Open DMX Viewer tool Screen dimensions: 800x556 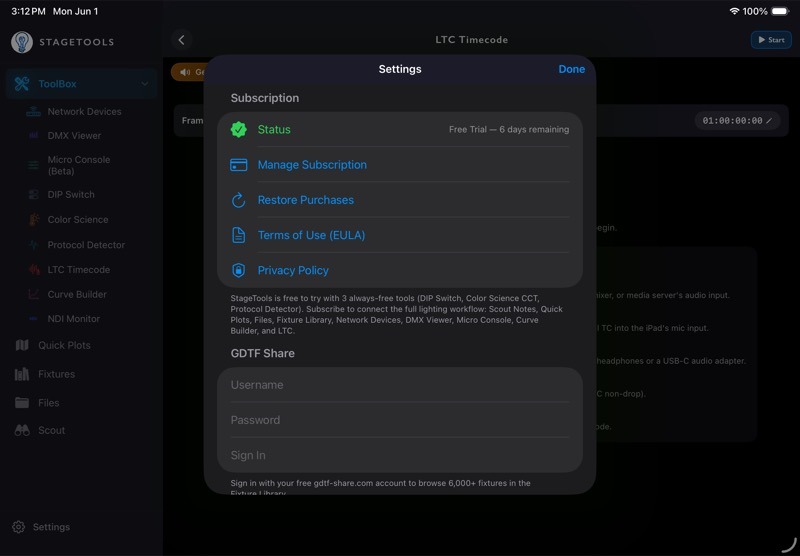pos(74,136)
